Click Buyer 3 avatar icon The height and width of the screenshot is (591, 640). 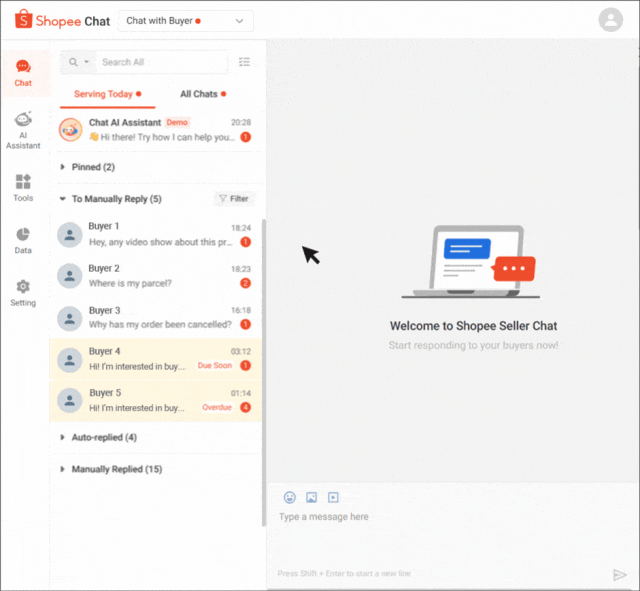pos(70,318)
